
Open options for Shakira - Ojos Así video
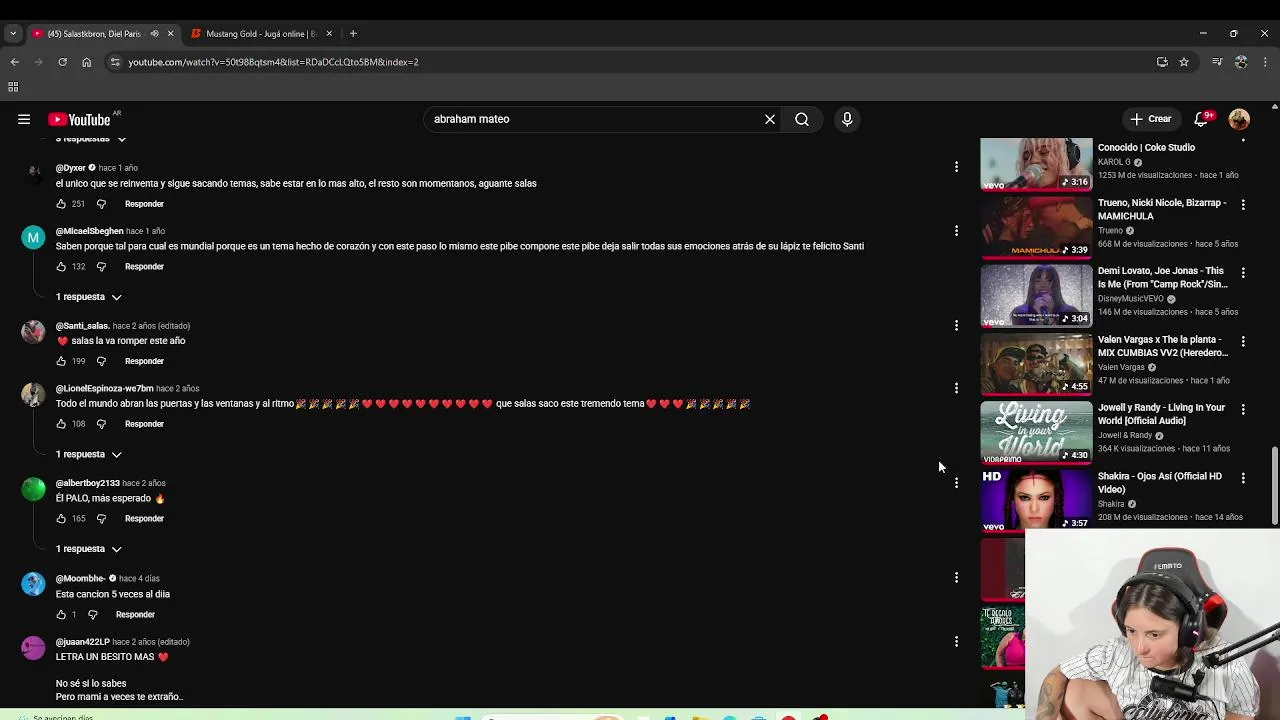click(1243, 478)
